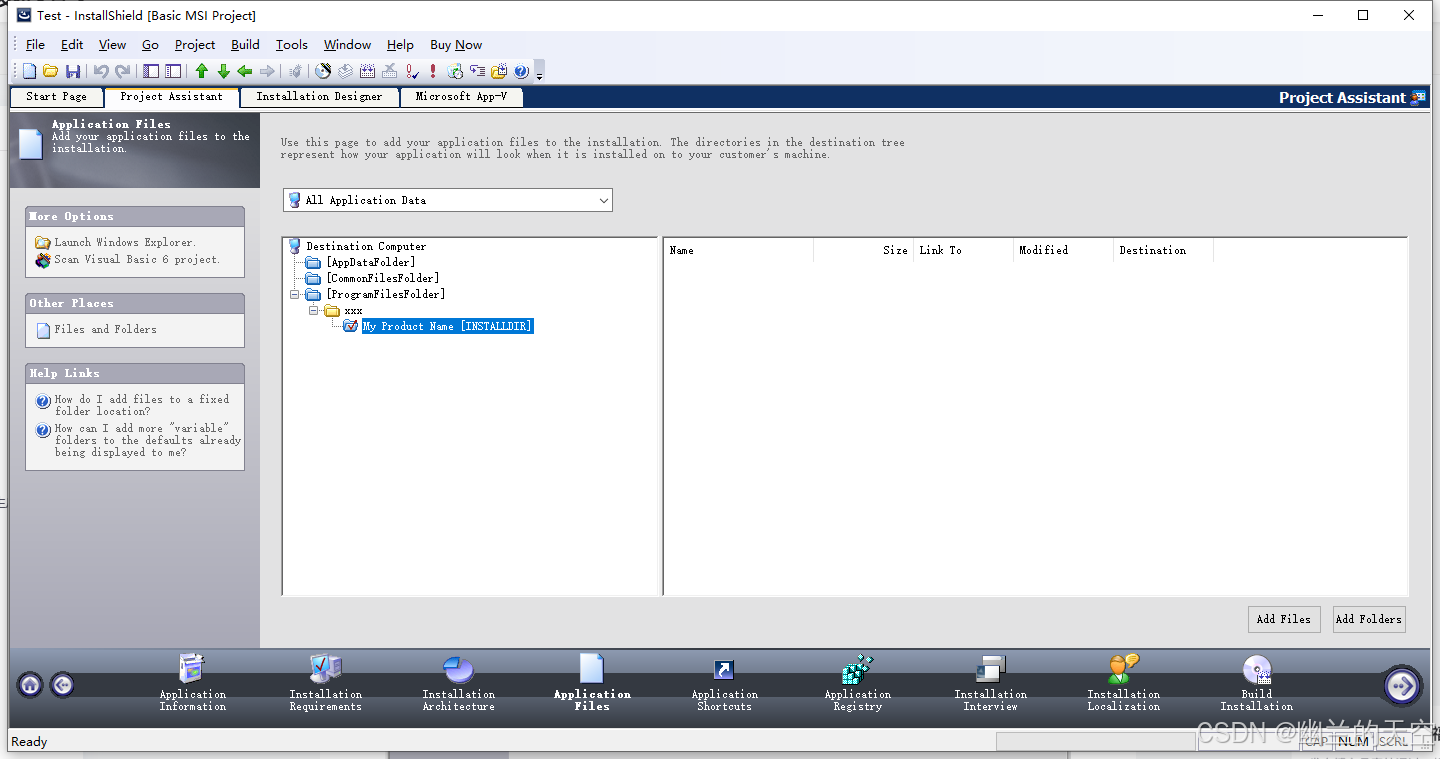Collapse the [ProgramFilesFolder] tree node
1440x759 pixels.
[296, 294]
